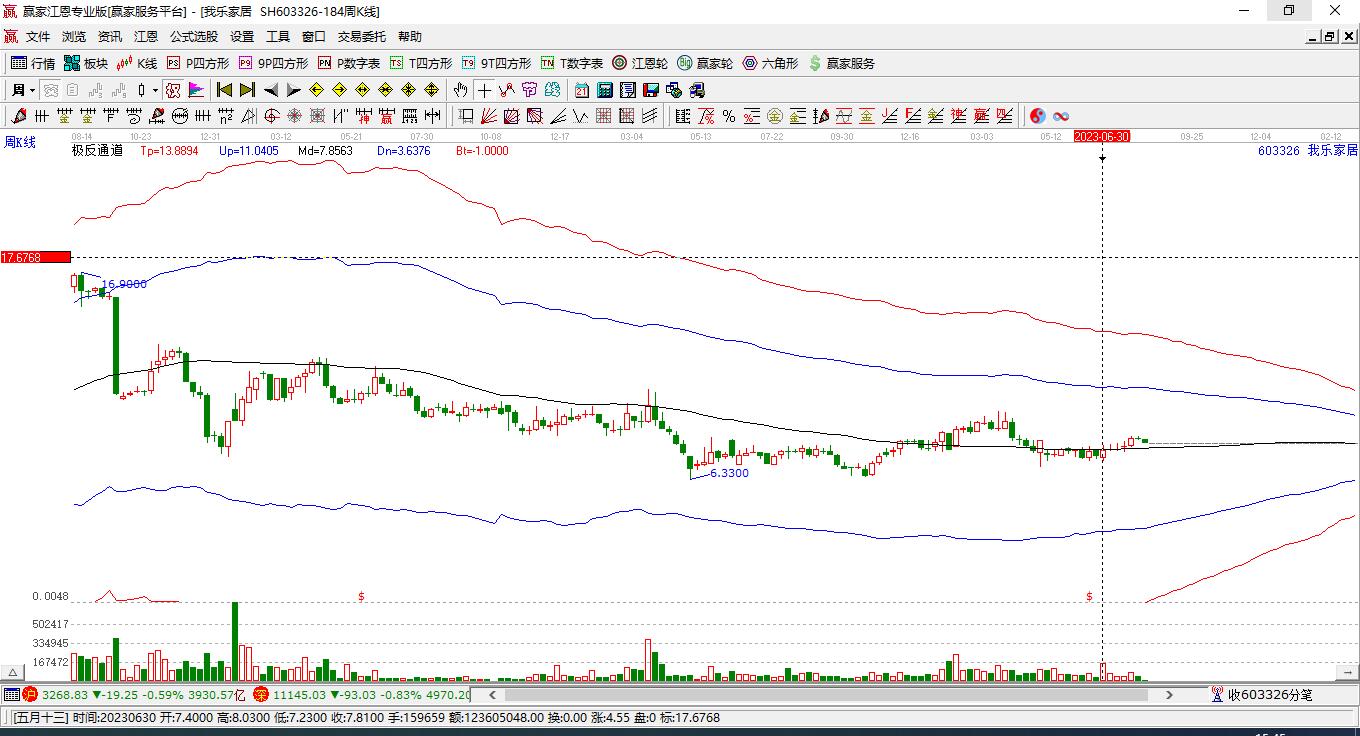1360x736 pixels.
Task: Click the horizontal scrollbar left arrow
Action: pos(492,694)
